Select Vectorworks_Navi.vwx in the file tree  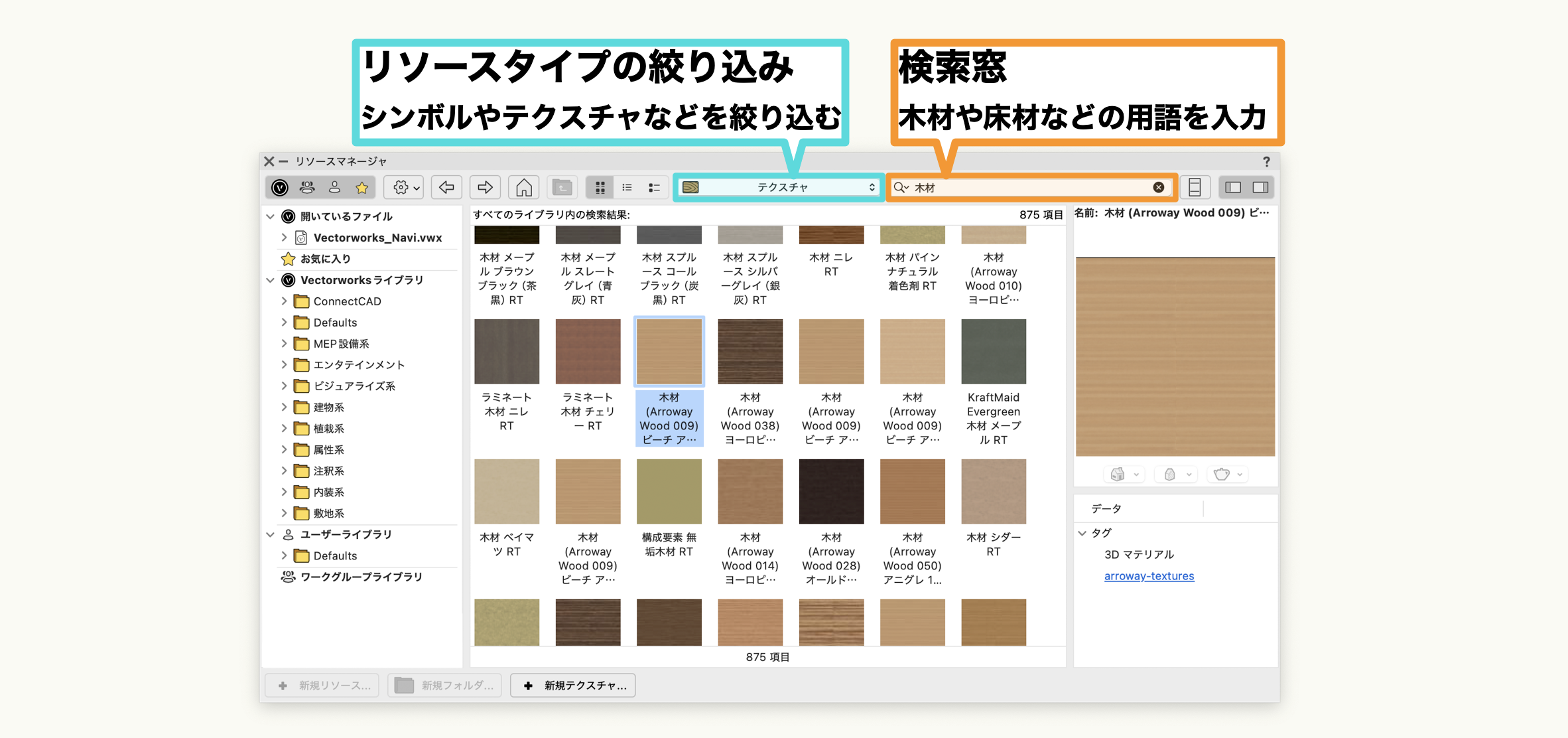377,238
